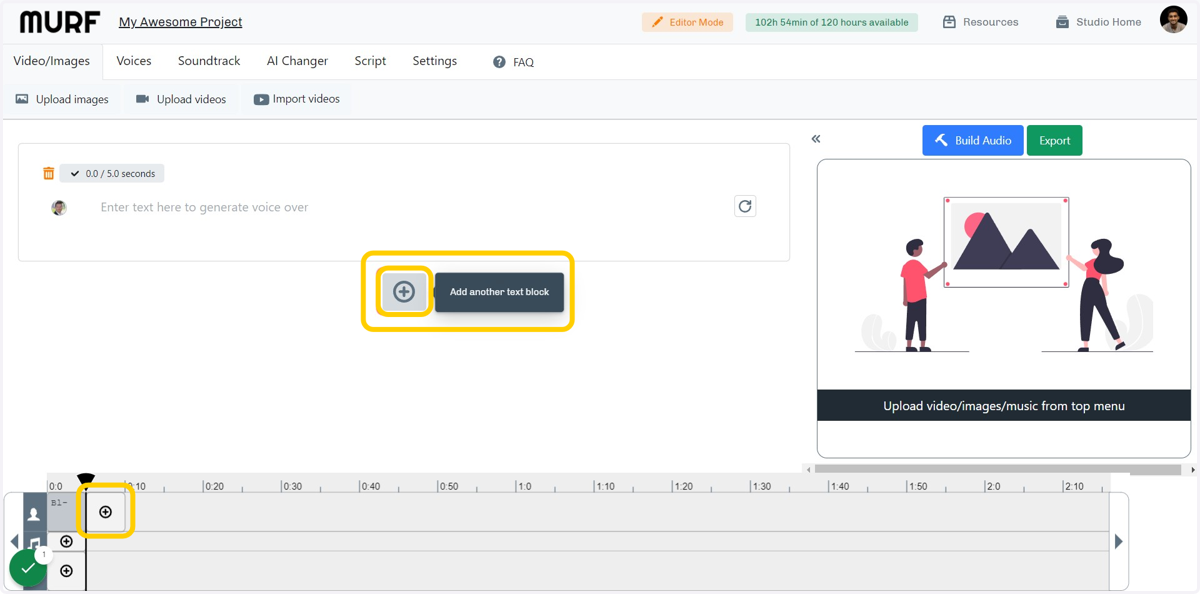
Task: Go to Studio Home
Action: tap(1098, 22)
